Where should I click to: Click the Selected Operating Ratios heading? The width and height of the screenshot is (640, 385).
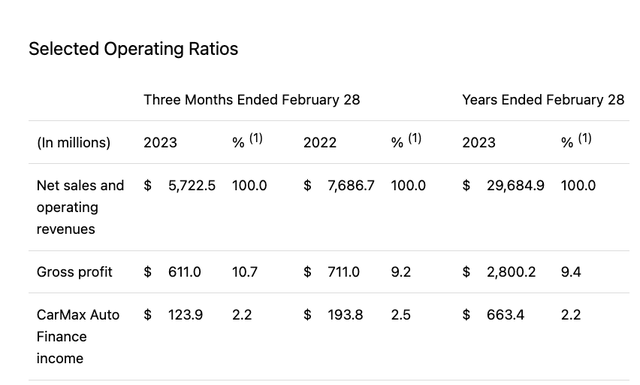(x=133, y=49)
